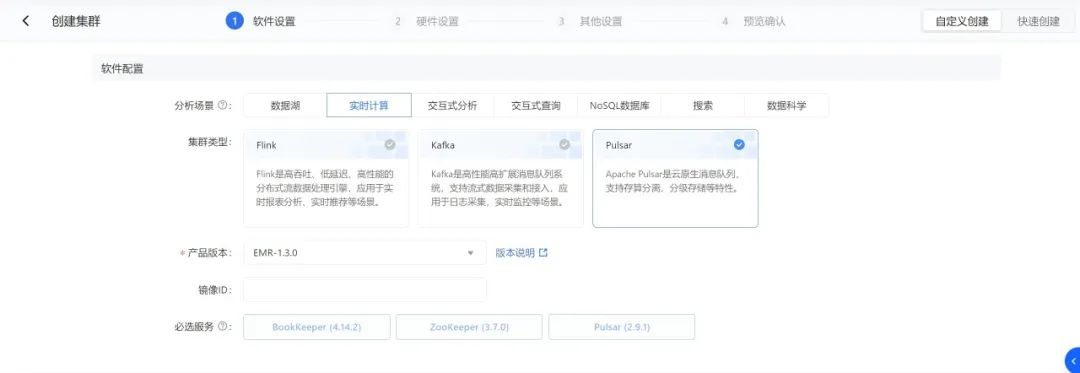Select the 数据湖 scenario tab
Viewport: 1080px width, 373px height.
pos(285,106)
